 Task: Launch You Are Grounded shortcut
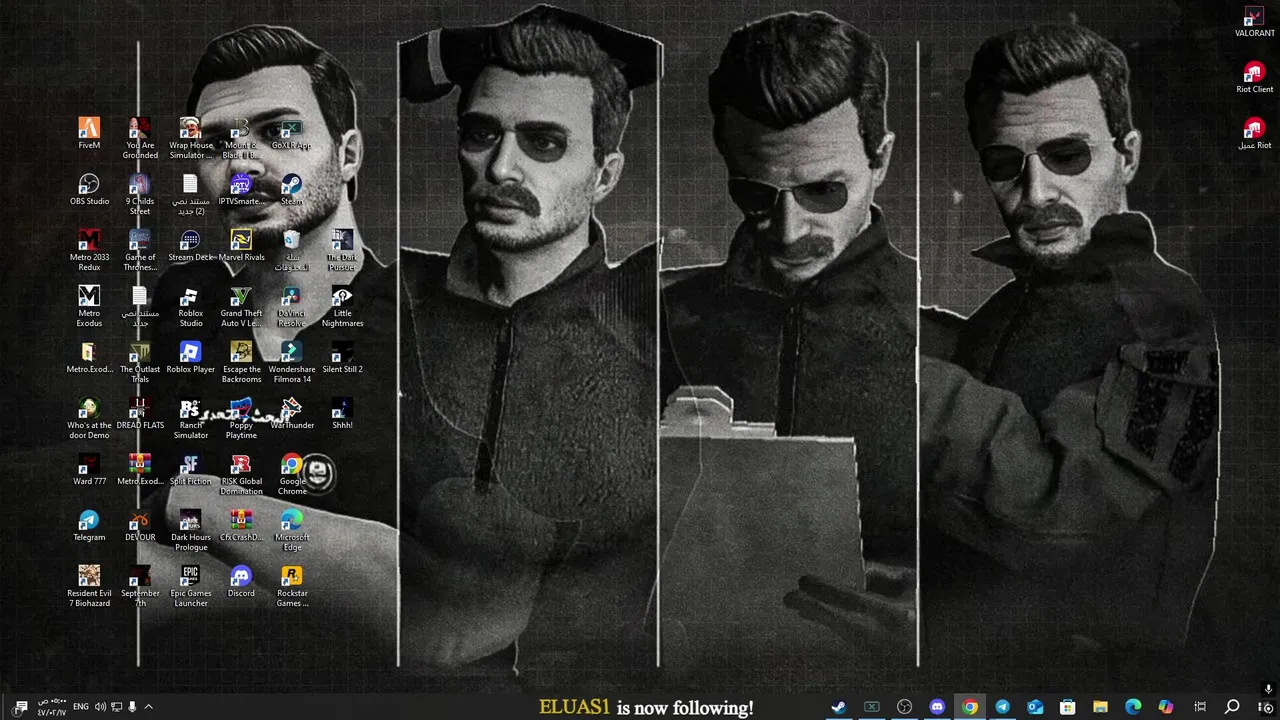[140, 139]
